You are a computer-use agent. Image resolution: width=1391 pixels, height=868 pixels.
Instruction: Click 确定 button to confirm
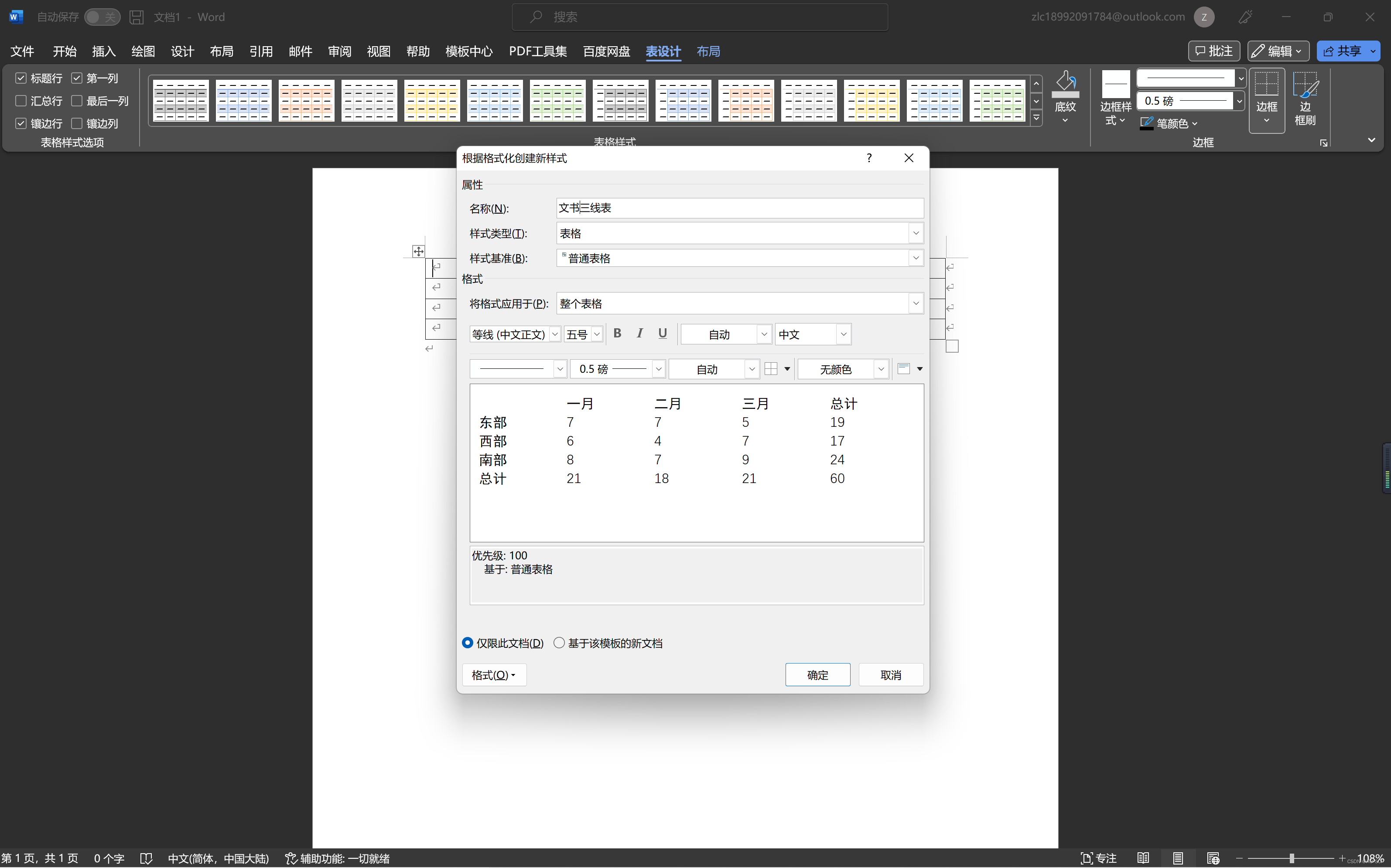pyautogui.click(x=817, y=674)
